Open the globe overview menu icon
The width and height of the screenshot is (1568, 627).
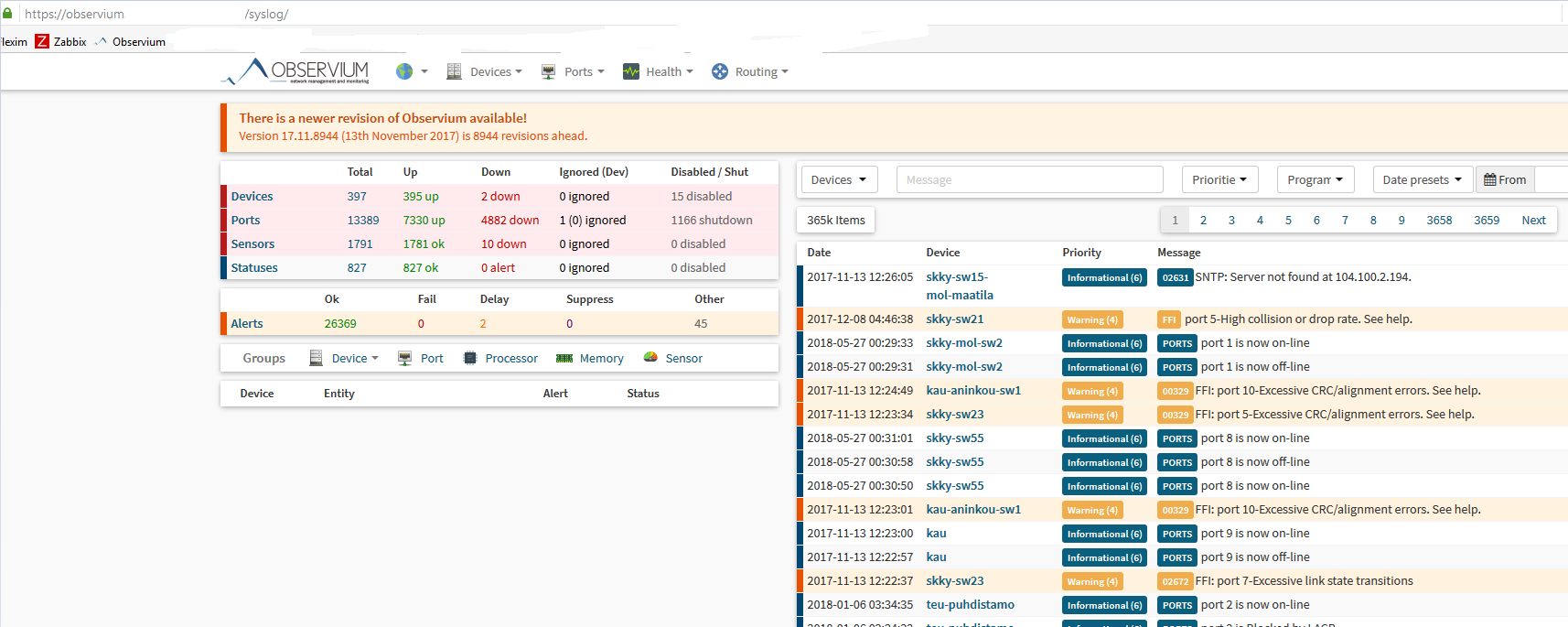[404, 71]
